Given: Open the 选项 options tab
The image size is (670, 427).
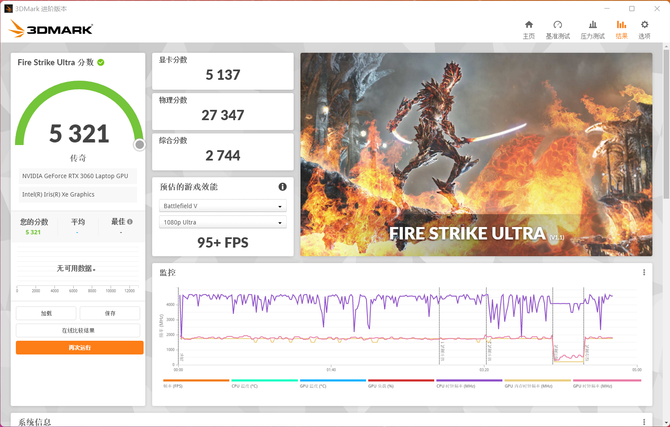Looking at the screenshot, I should (x=644, y=29).
